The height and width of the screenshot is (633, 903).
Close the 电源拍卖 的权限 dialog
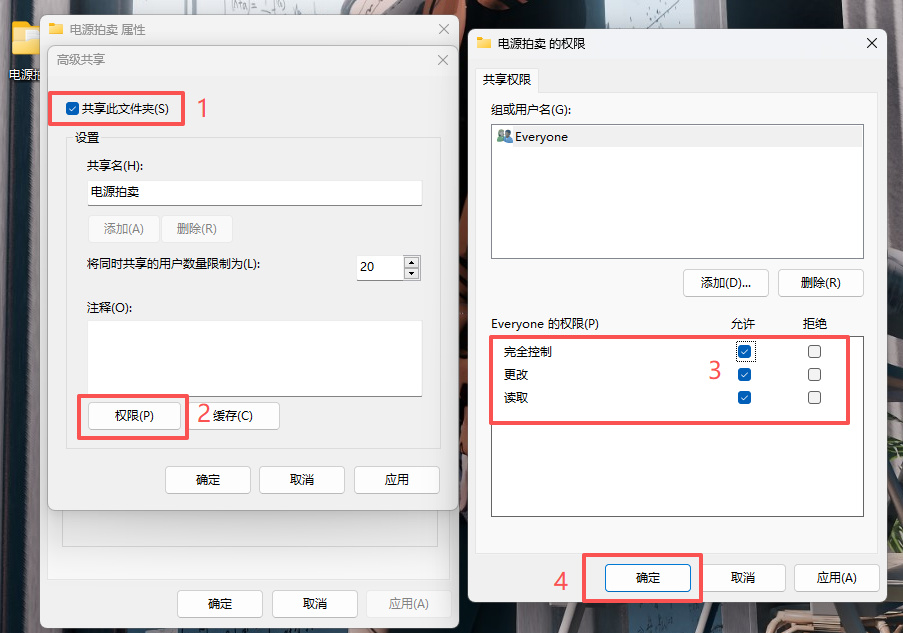point(872,43)
